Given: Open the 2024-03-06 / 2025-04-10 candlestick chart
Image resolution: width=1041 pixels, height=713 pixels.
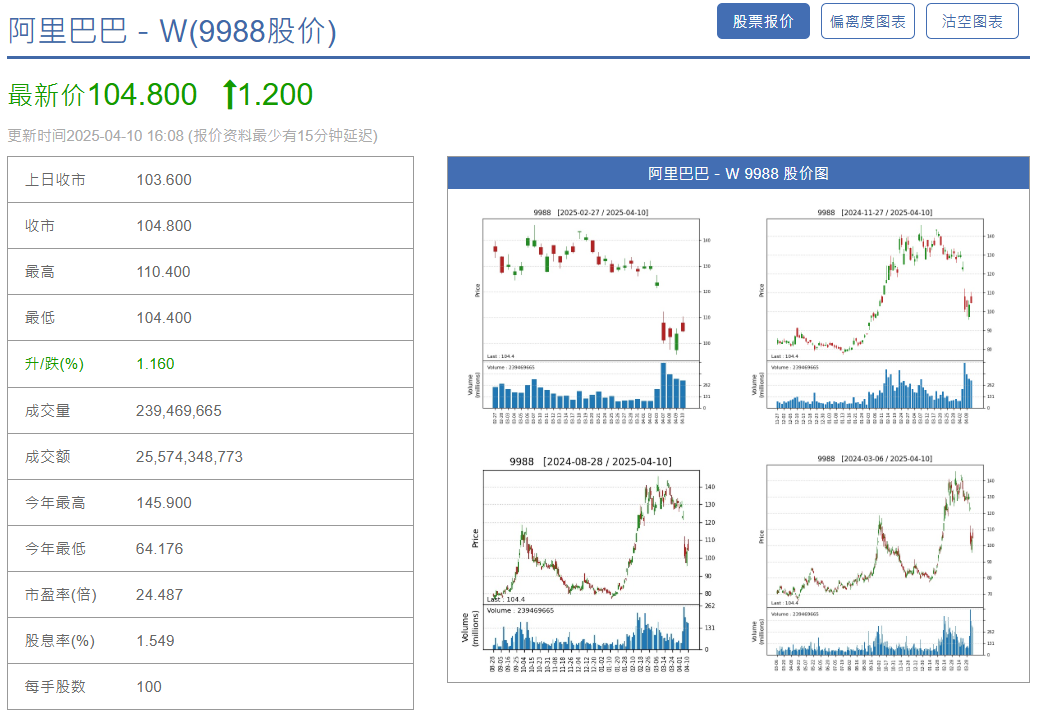Looking at the screenshot, I should coord(874,564).
